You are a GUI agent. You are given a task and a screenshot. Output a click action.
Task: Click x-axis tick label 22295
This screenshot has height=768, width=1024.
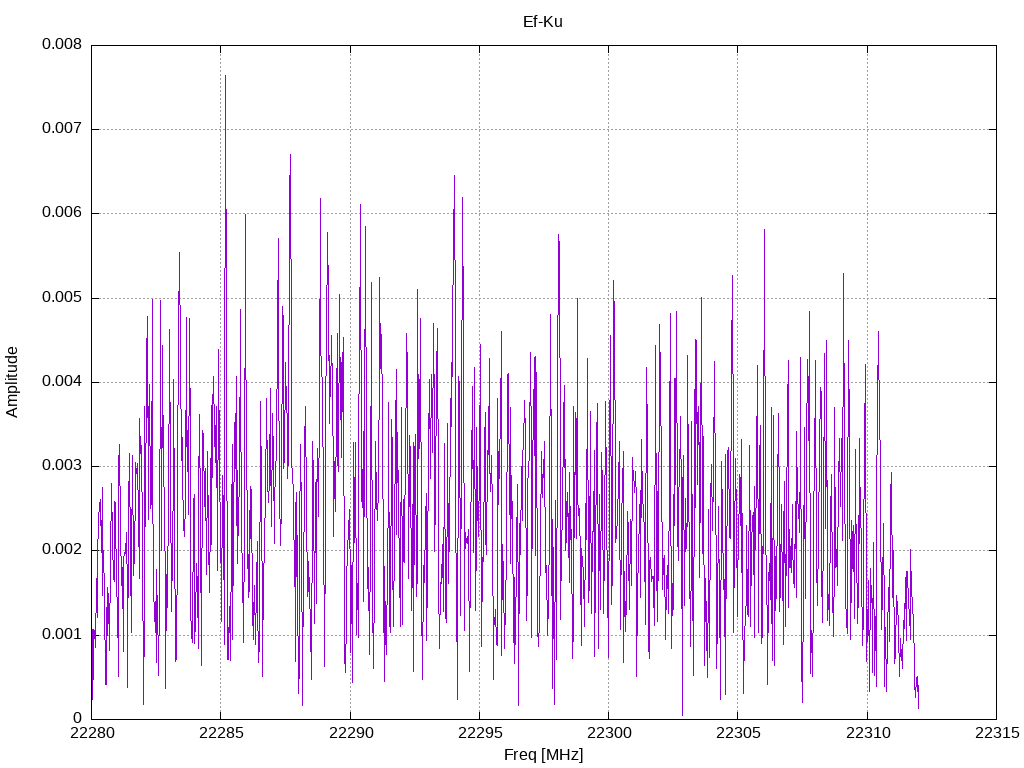(x=479, y=733)
